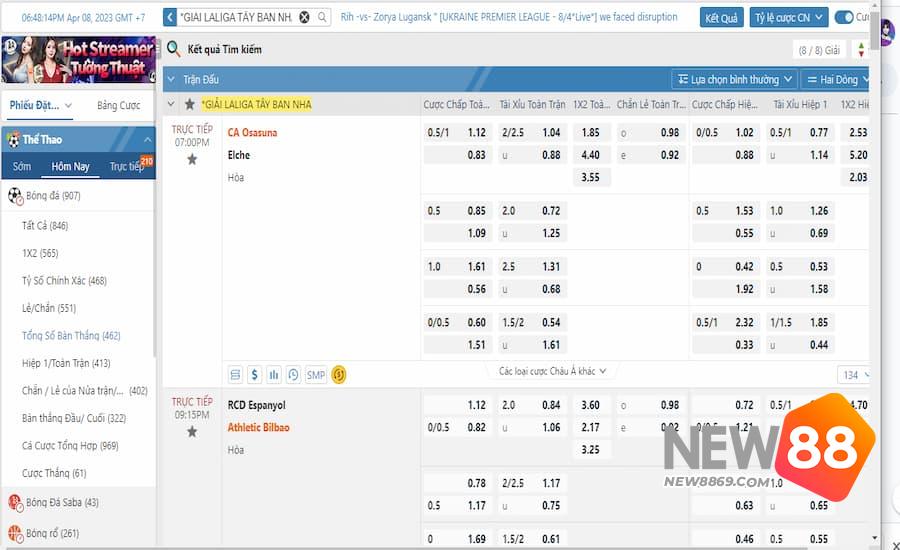Clear the search text with the X icon
The image size is (900, 550).
pyautogui.click(x=304, y=18)
